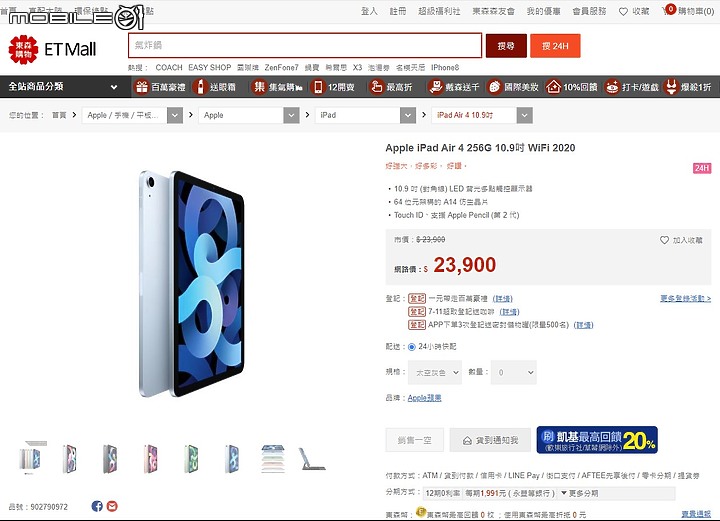This screenshot has height=521, width=720.
Task: Select the keyboard folio product thumbnail
Action: click(313, 459)
